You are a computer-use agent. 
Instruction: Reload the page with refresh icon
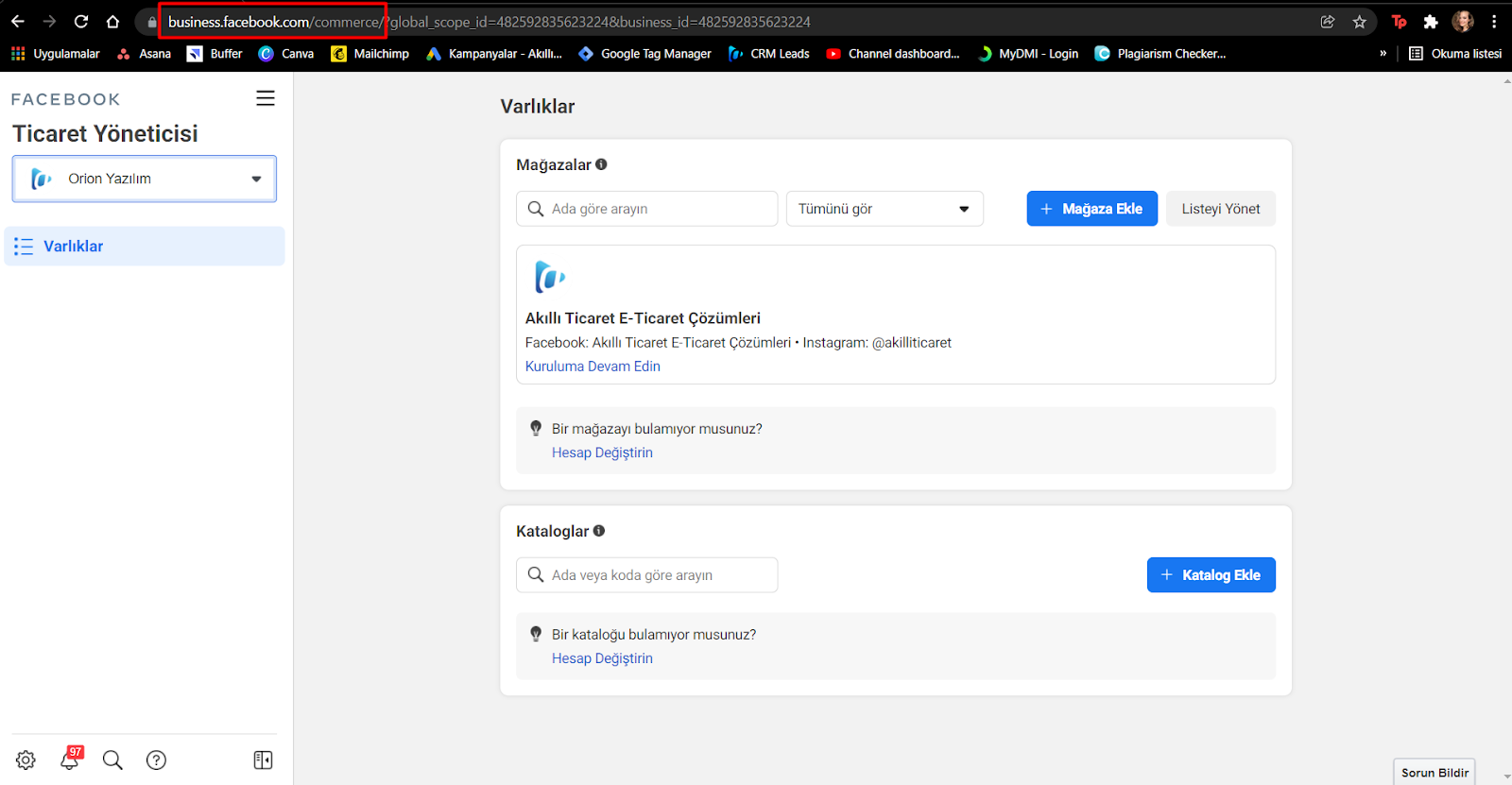tap(81, 22)
